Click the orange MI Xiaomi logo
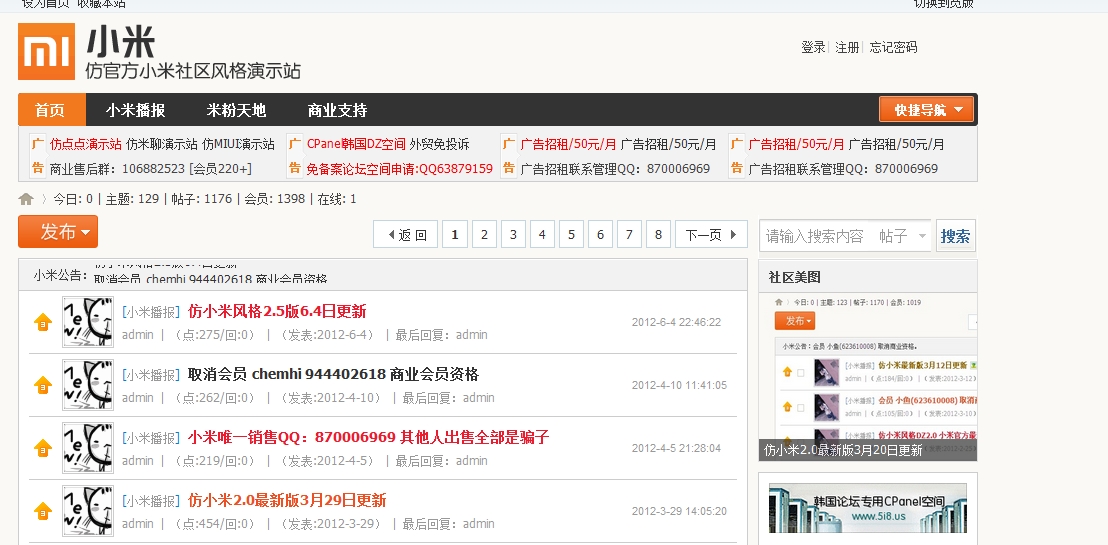The width and height of the screenshot is (1108, 545). coord(47,52)
